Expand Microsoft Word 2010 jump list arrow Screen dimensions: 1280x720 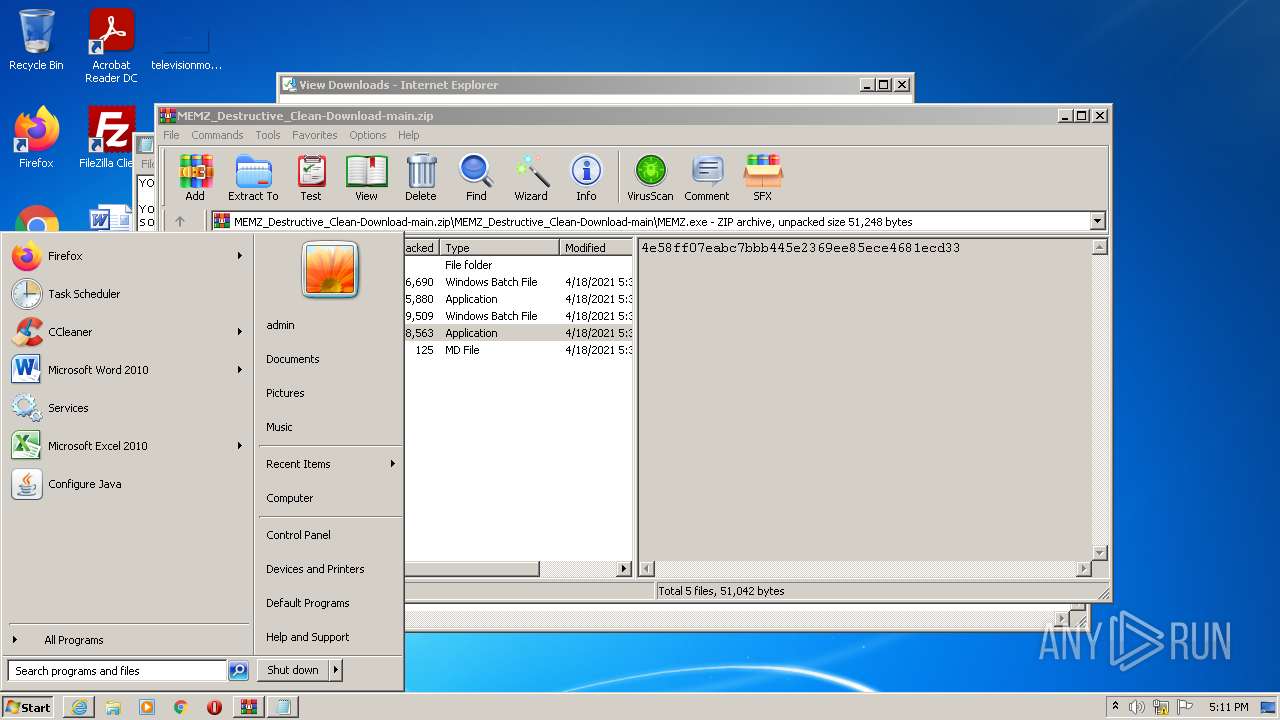pos(240,370)
